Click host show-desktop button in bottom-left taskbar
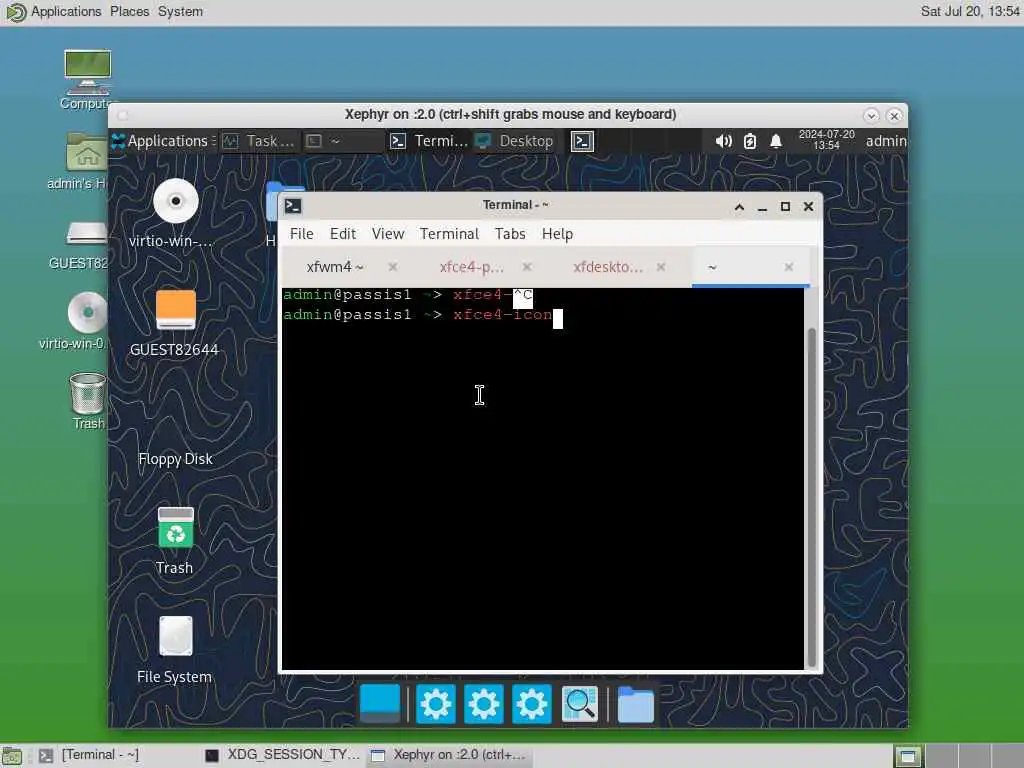This screenshot has width=1024, height=768. point(12,756)
